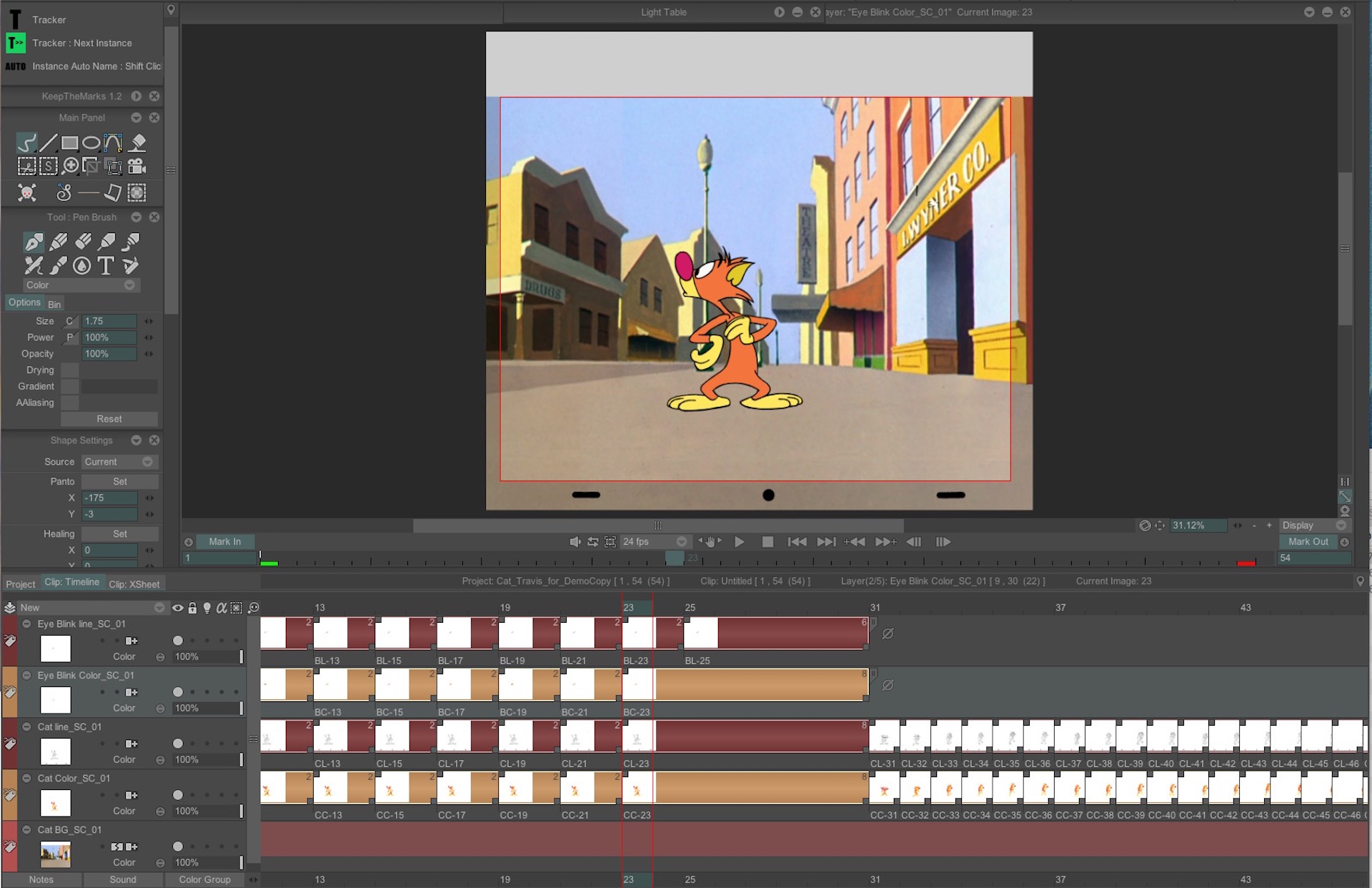Open the Bin tab

coord(54,304)
